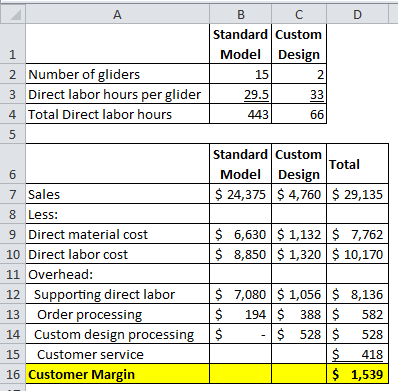Select the $1,132 cell
The width and height of the screenshot is (398, 391).
(x=299, y=234)
